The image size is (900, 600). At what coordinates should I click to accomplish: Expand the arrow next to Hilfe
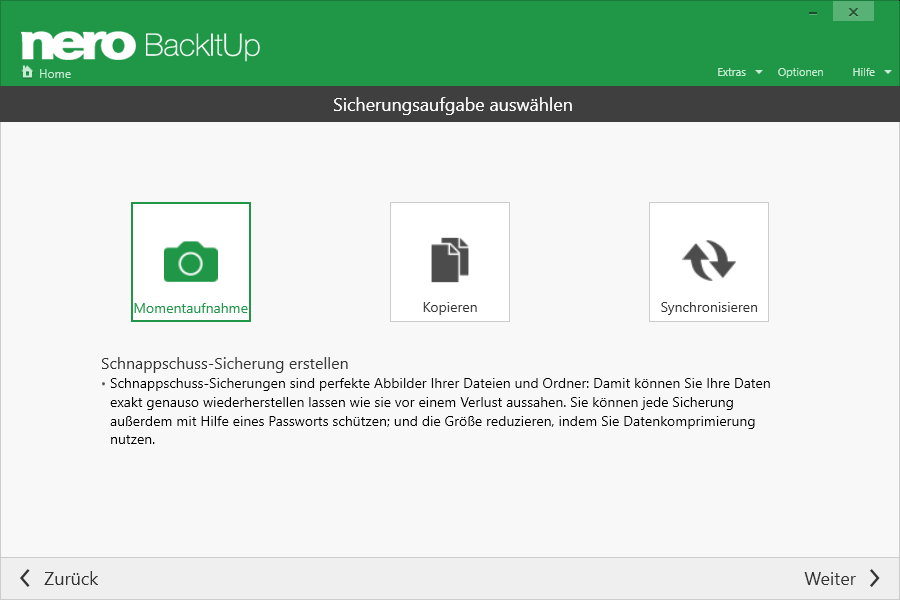887,72
